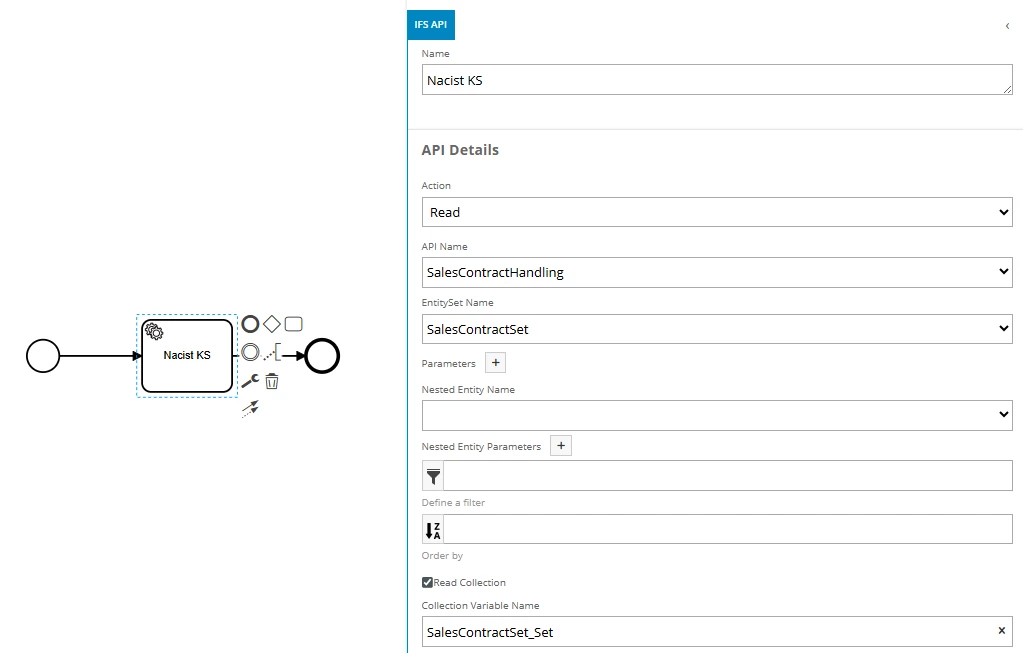The height and width of the screenshot is (653, 1023).
Task: Append an intermediate event double circle
Action: (x=250, y=352)
